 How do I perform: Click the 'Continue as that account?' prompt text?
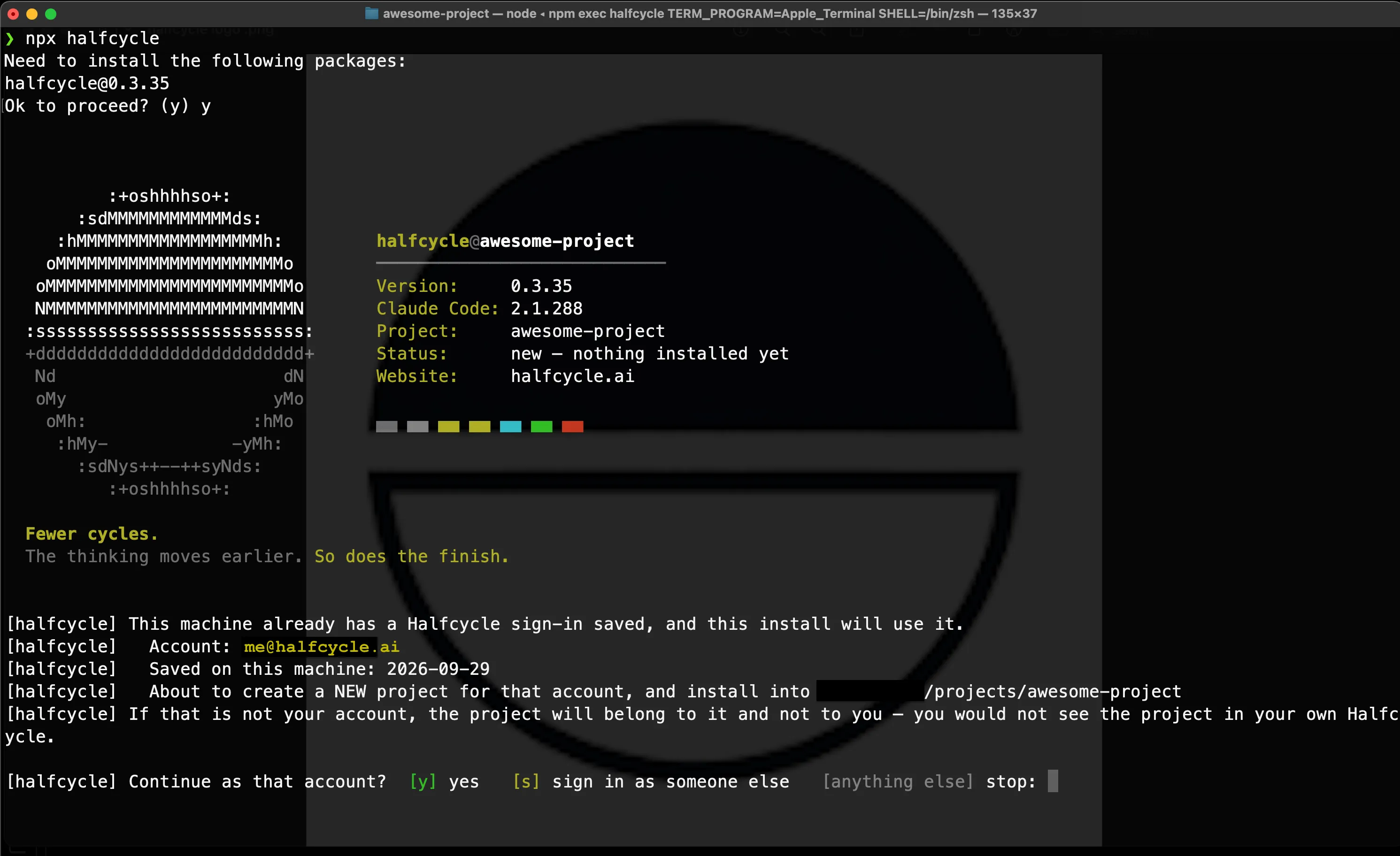[257, 781]
